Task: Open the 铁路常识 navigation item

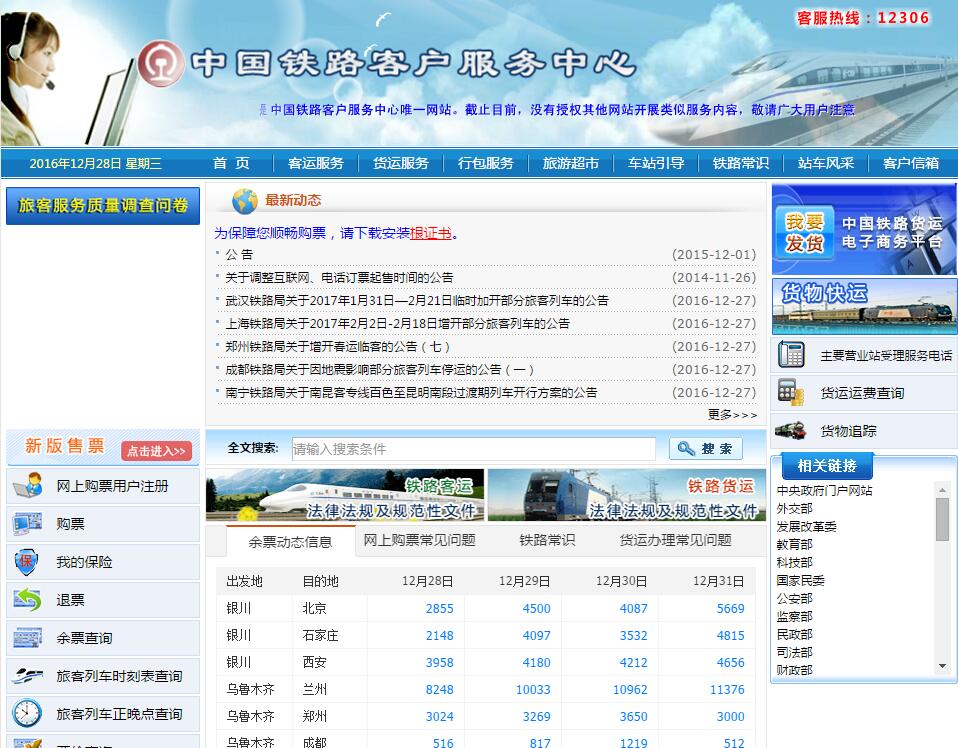Action: (740, 163)
